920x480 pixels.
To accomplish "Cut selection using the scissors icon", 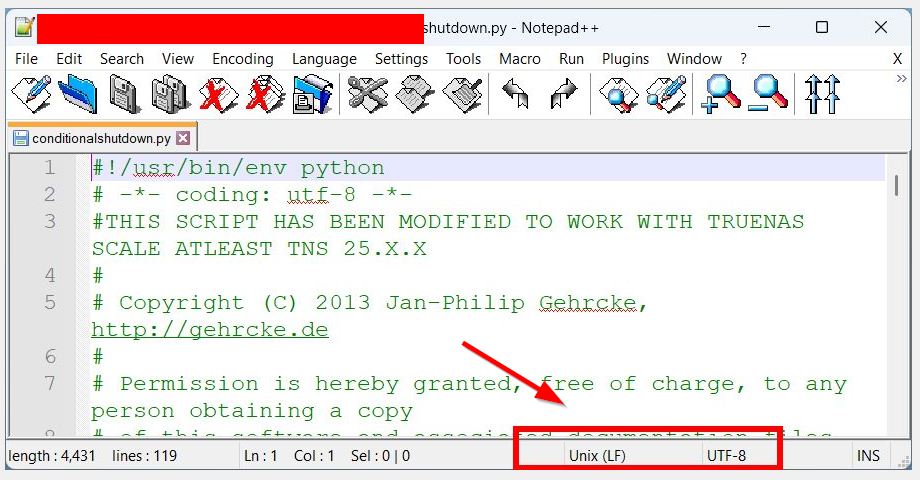I will (x=367, y=95).
